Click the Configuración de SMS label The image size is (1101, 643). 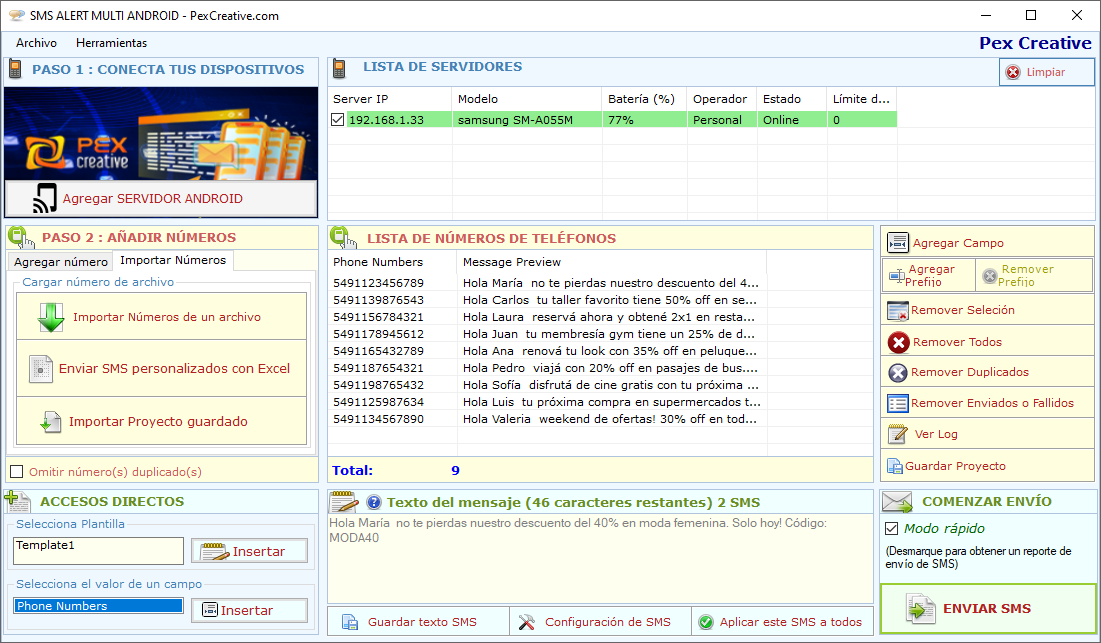coord(607,622)
